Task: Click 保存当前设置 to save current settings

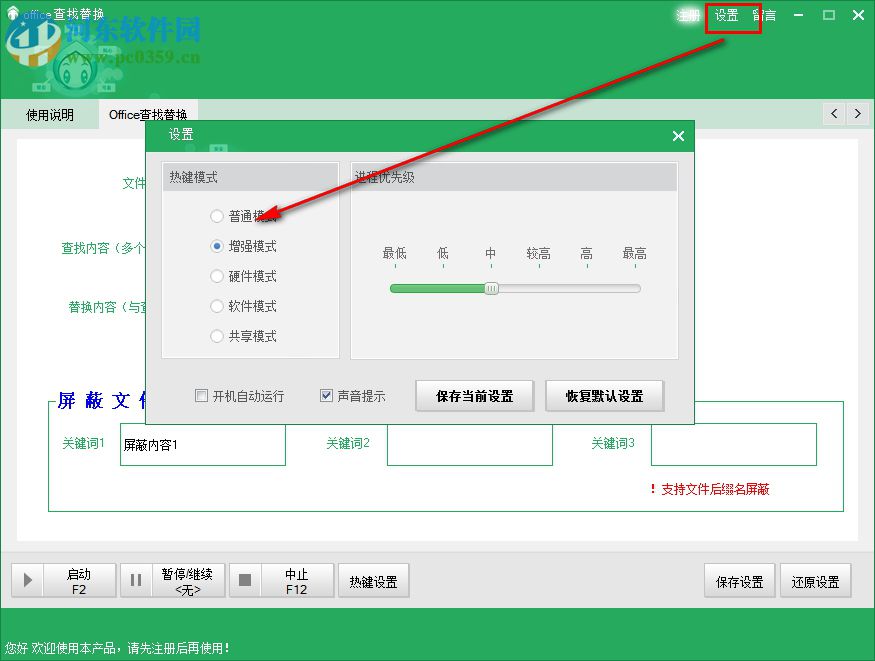Action: click(x=474, y=395)
